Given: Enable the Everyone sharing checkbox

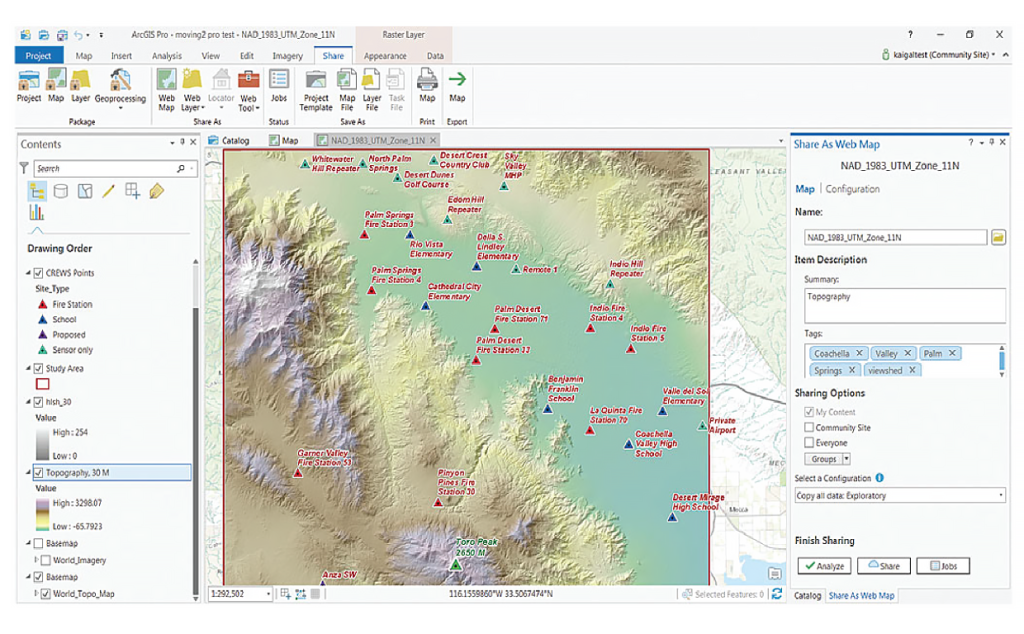Looking at the screenshot, I should pos(809,442).
